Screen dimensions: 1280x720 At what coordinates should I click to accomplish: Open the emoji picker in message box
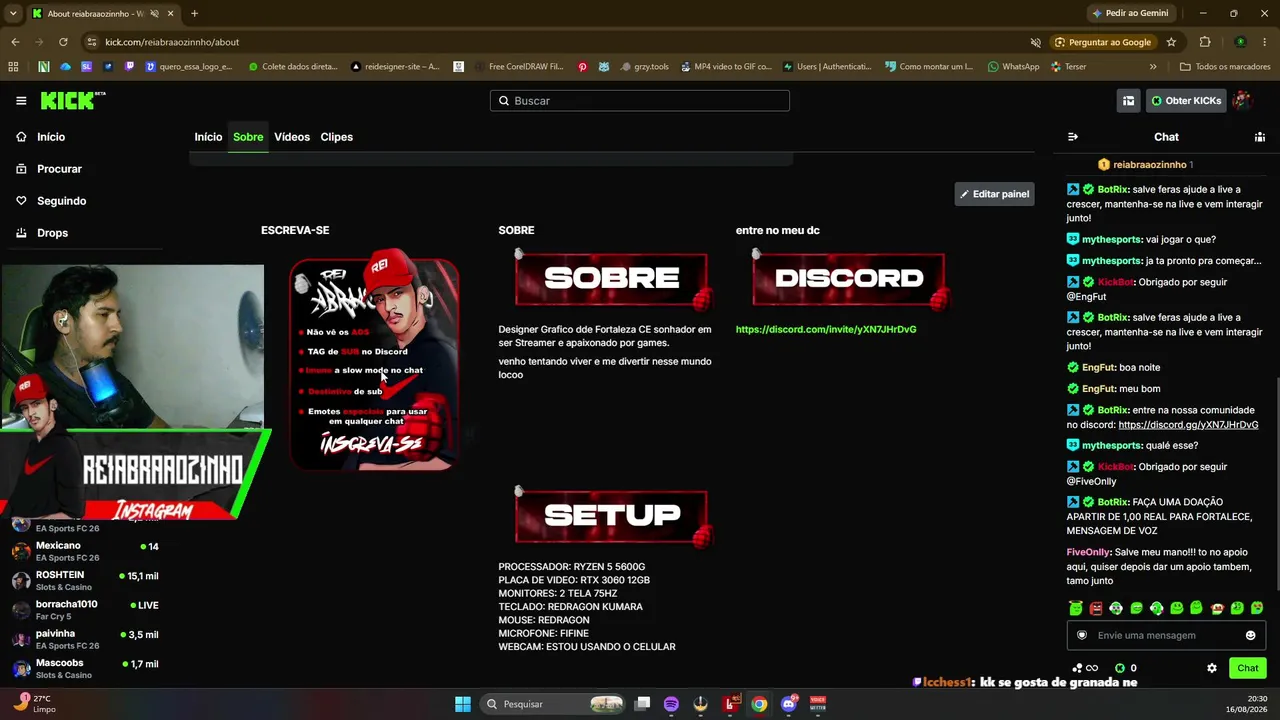[1250, 635]
